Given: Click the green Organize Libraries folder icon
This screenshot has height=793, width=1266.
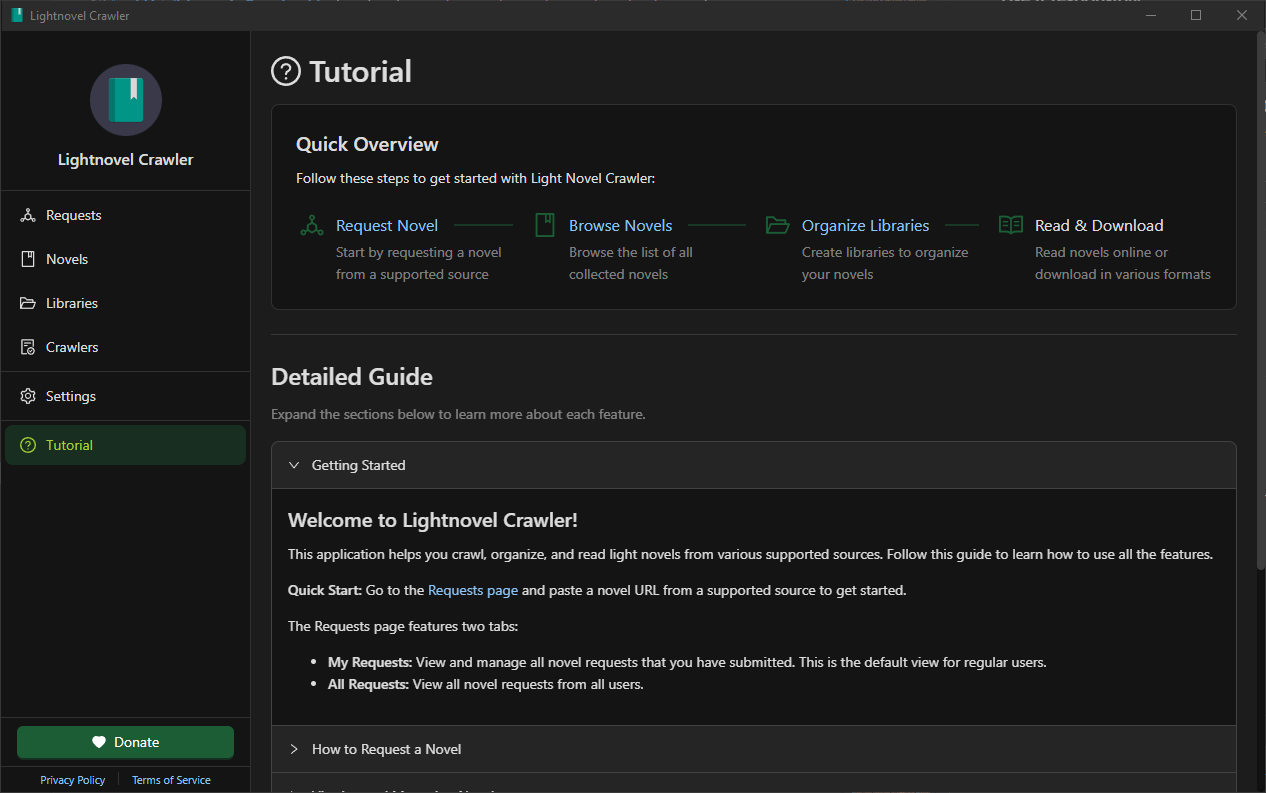Looking at the screenshot, I should pyautogui.click(x=778, y=225).
